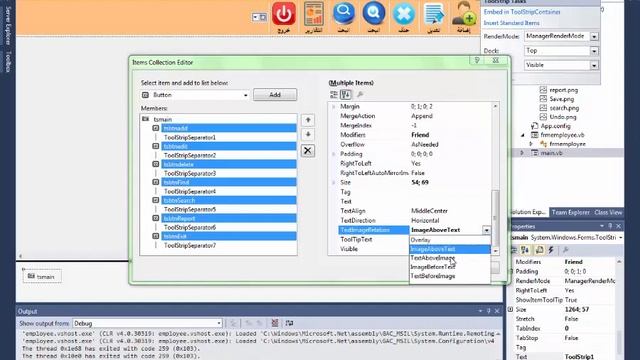Viewport: 640px width, 360px height.
Task: Select tsbtnedit in the Members list
Action: 229,146
